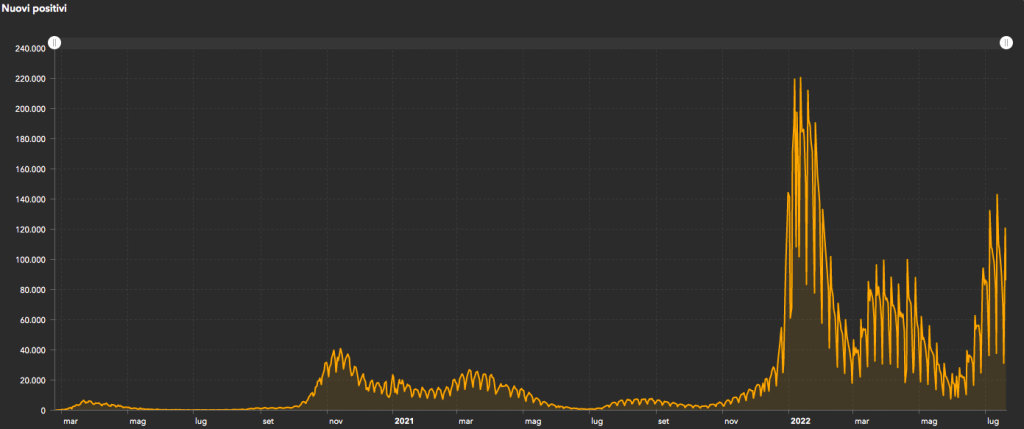
Task: Click the 60.000 y-axis label
Action: 32,320
